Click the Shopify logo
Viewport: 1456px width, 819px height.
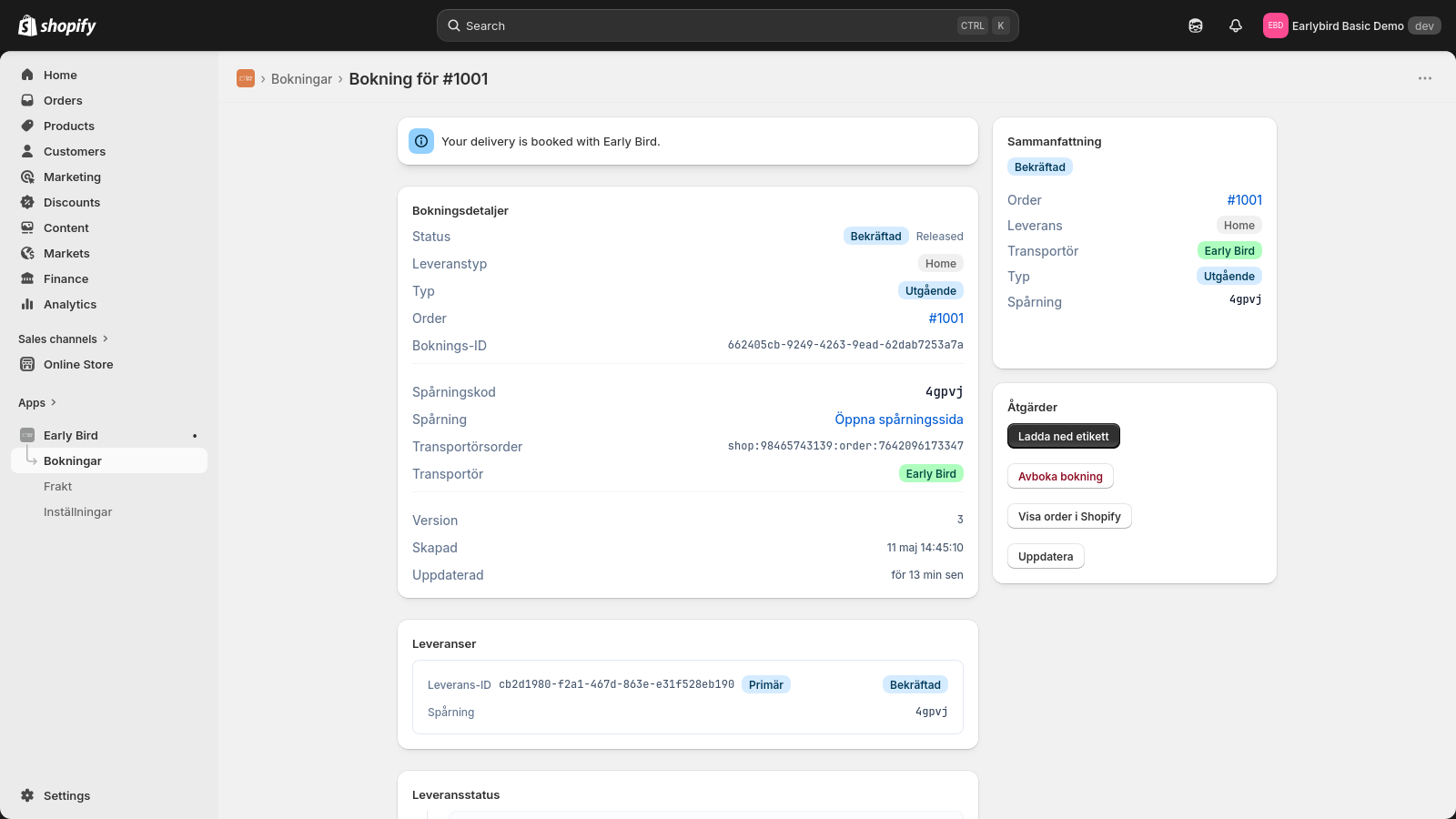[57, 25]
